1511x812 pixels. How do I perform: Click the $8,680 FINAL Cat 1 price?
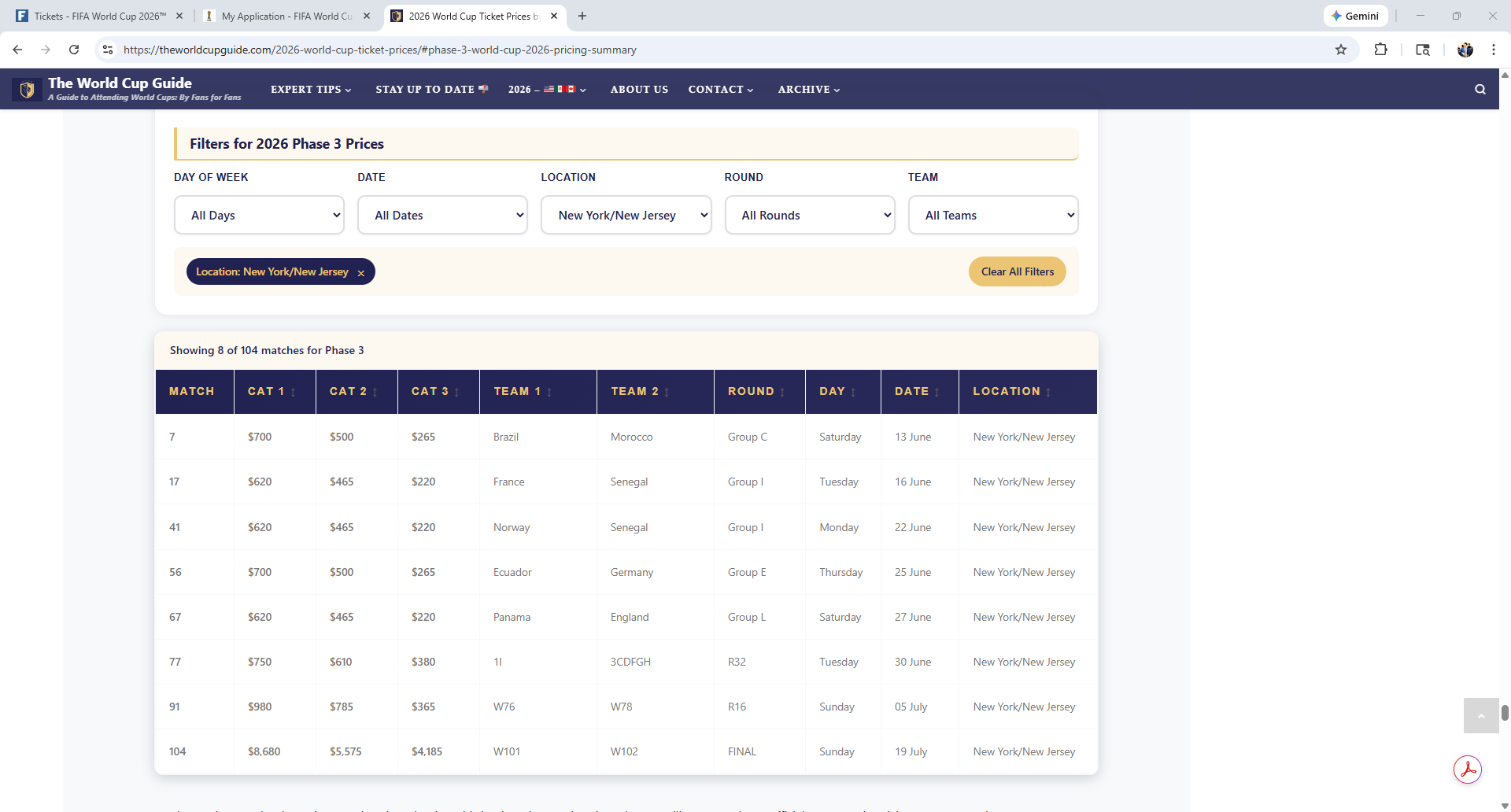(x=264, y=751)
